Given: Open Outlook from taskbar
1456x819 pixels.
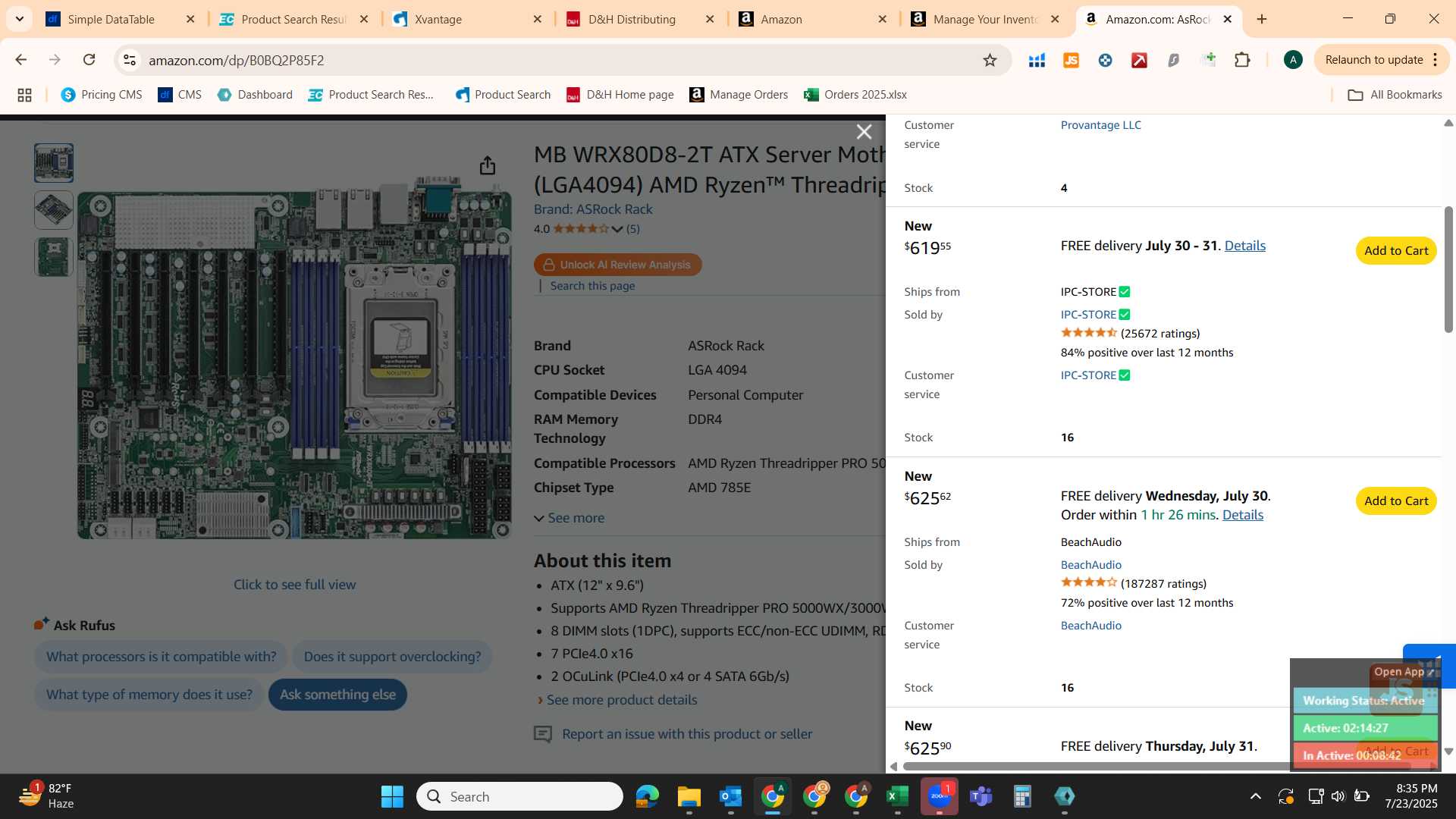Looking at the screenshot, I should [730, 796].
